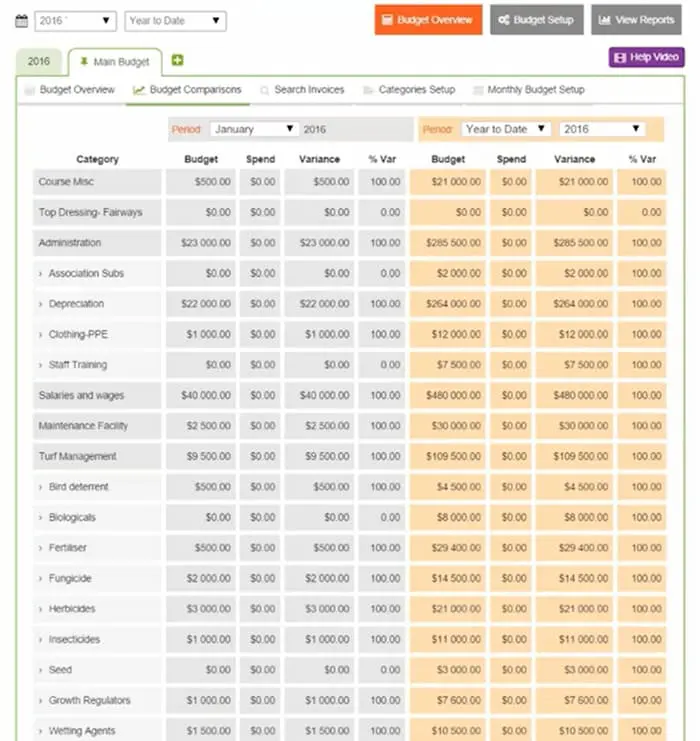Select the Turf Management category
Viewport: 700px width, 741px height.
click(x=97, y=457)
